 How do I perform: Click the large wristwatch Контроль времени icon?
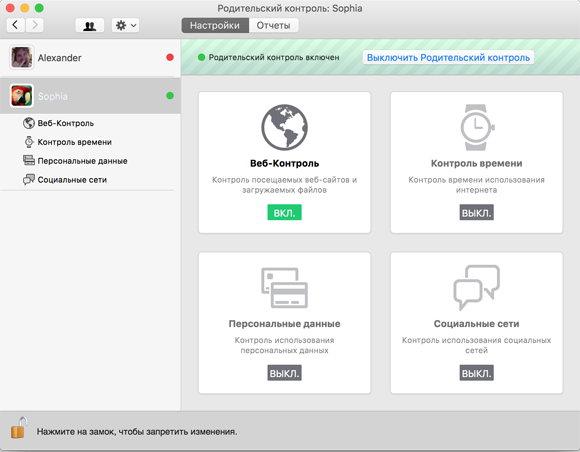(477, 127)
